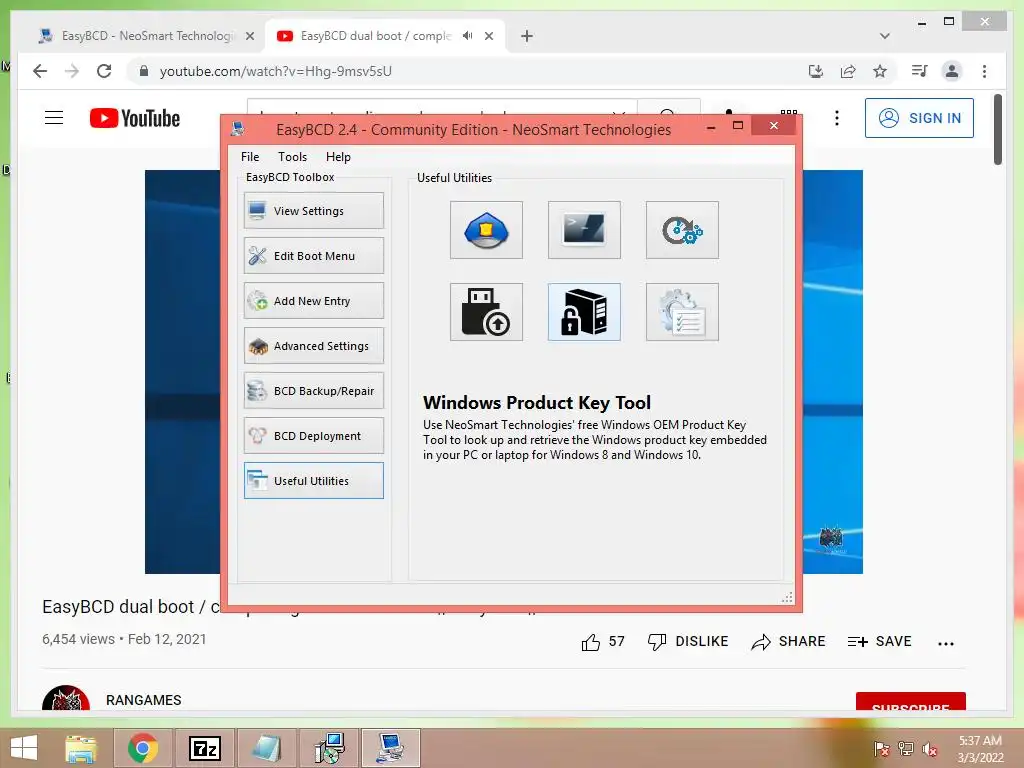Like the video with thumbs up
1024x768 pixels.
590,642
